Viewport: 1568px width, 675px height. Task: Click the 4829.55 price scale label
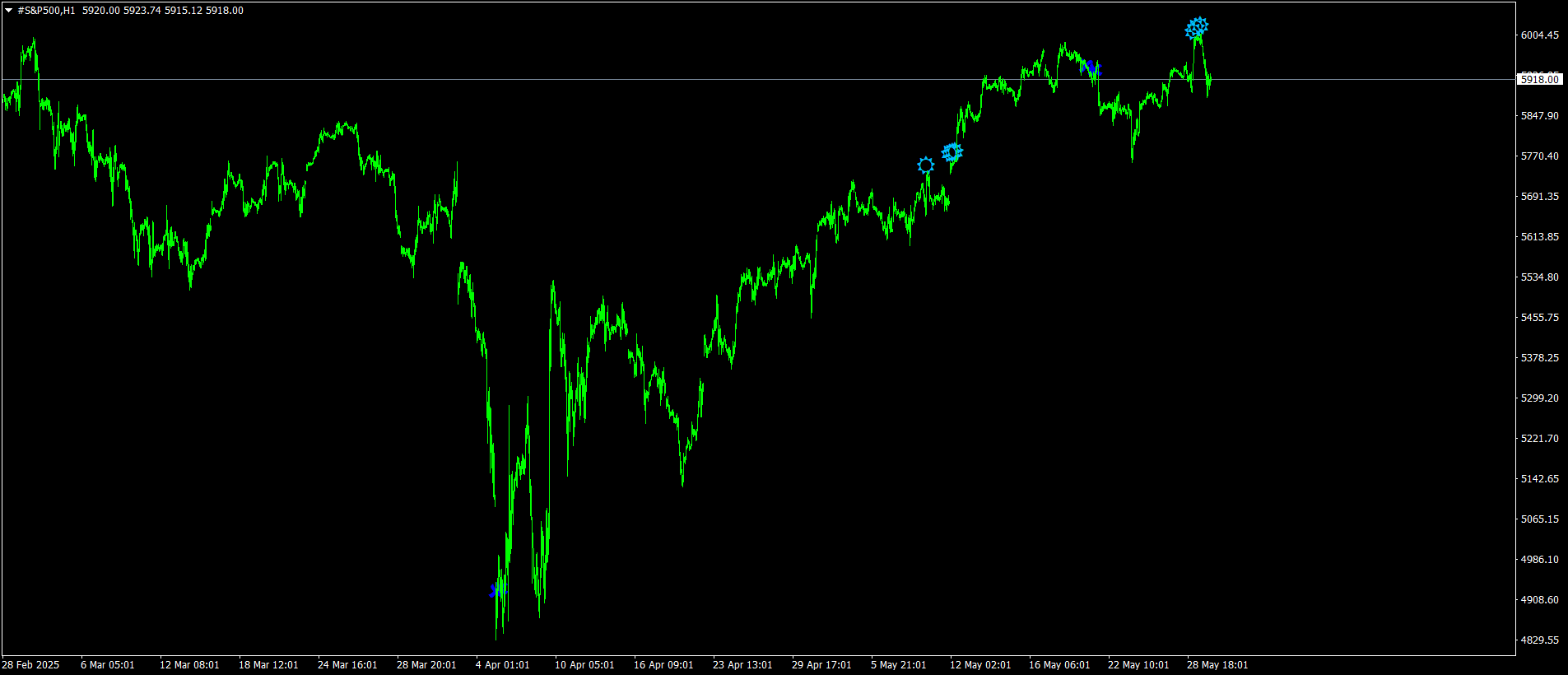click(x=1539, y=640)
